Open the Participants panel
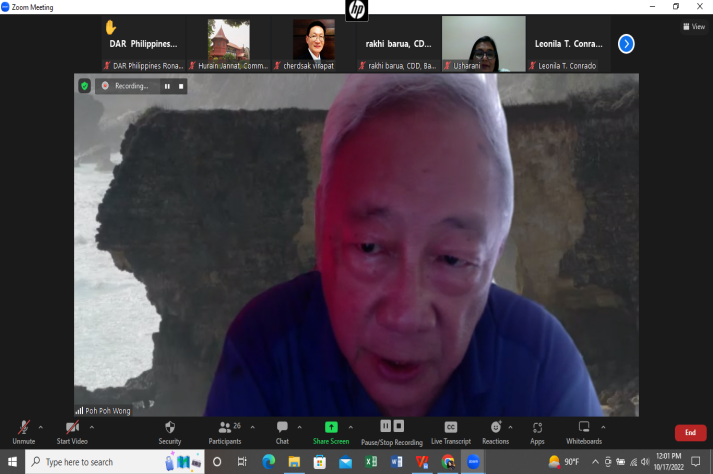The width and height of the screenshot is (713, 474). 224,428
